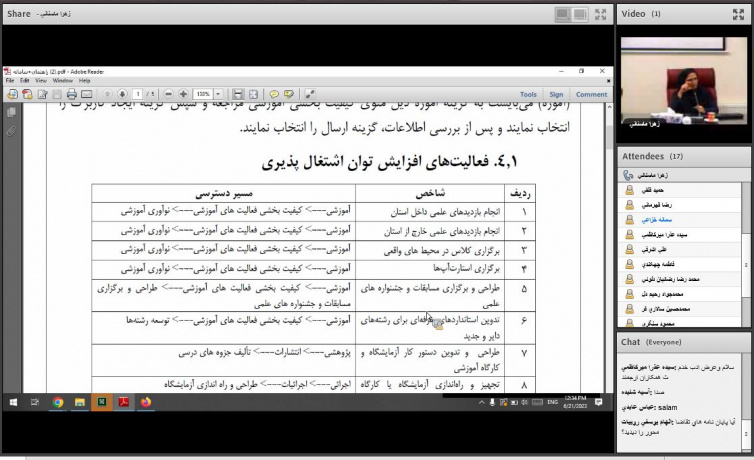
Task: Toggle the second Share pod layout view button
Action: click(x=580, y=14)
